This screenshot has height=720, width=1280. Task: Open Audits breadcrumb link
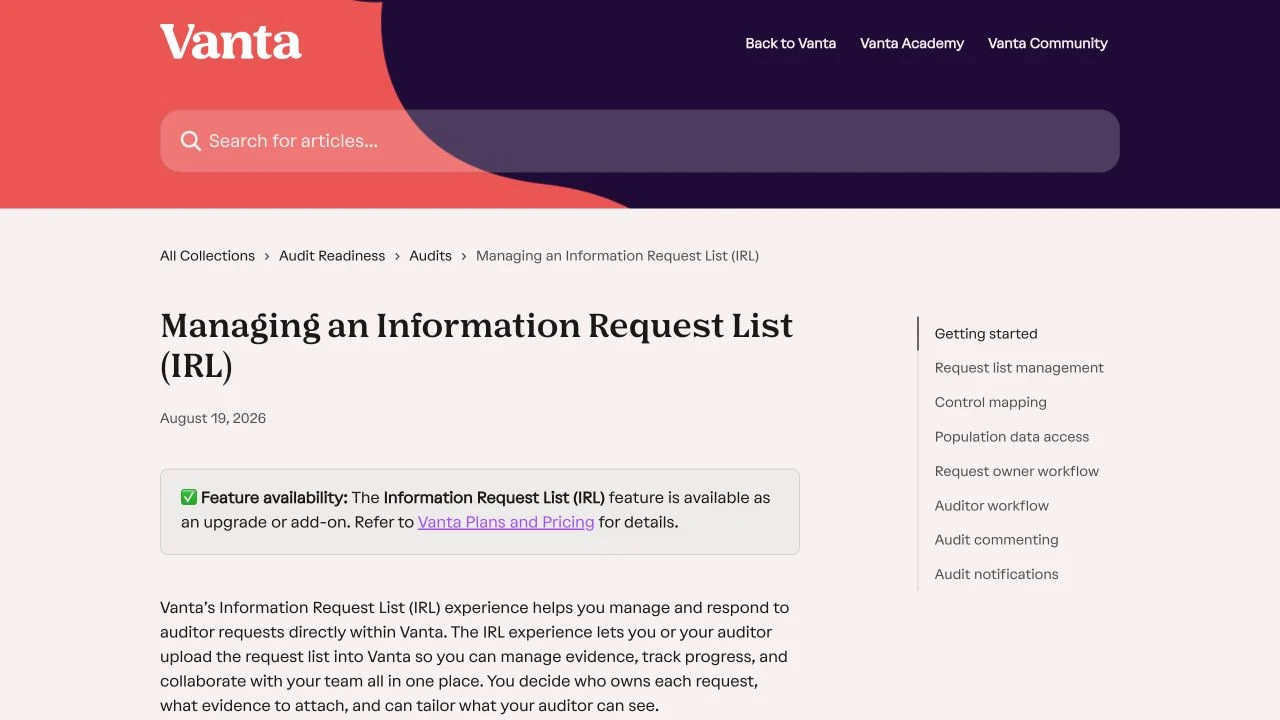pos(430,256)
